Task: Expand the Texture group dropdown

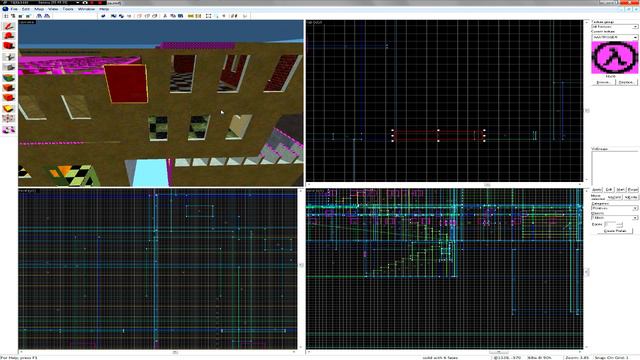Action: (635, 27)
